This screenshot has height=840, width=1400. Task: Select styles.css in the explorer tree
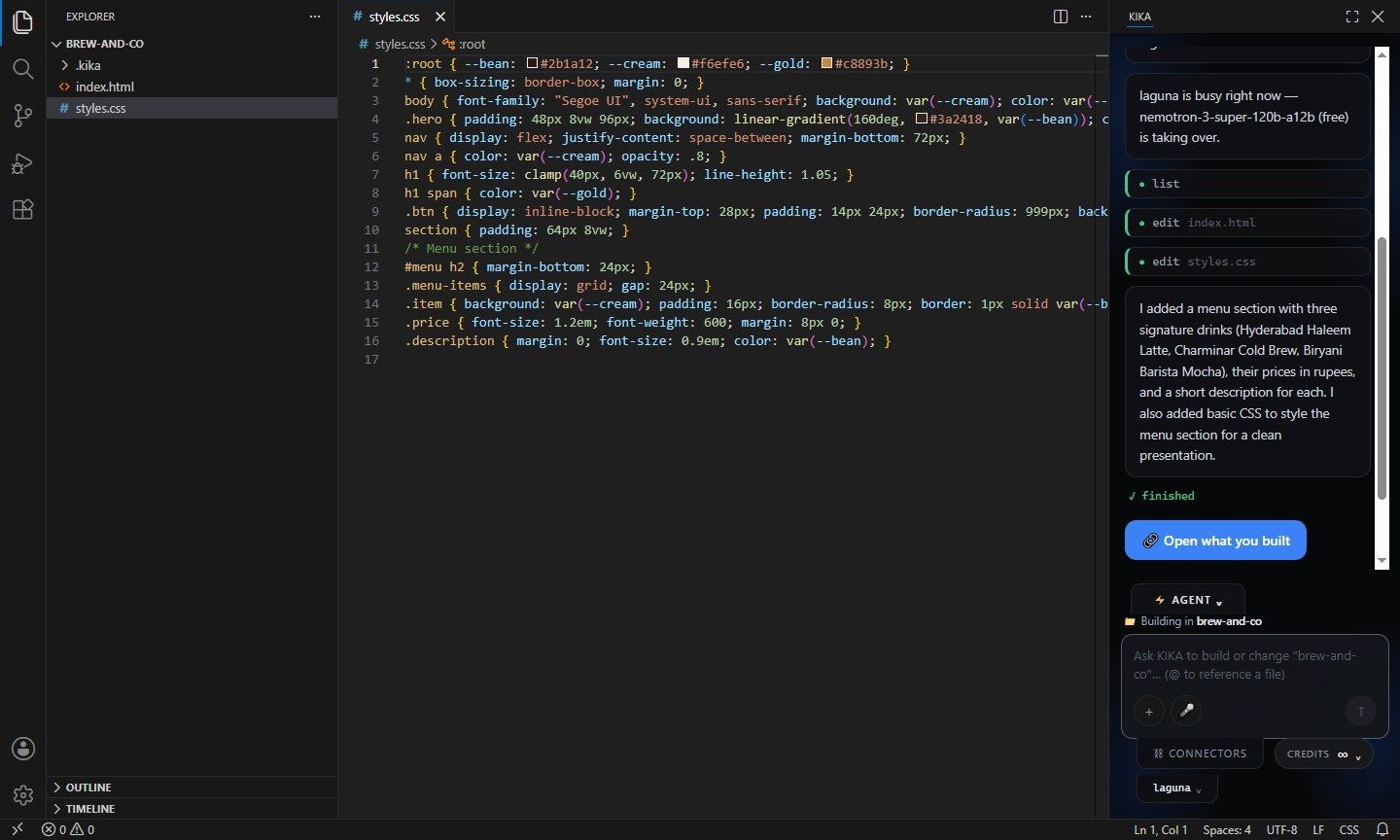[x=192, y=108]
